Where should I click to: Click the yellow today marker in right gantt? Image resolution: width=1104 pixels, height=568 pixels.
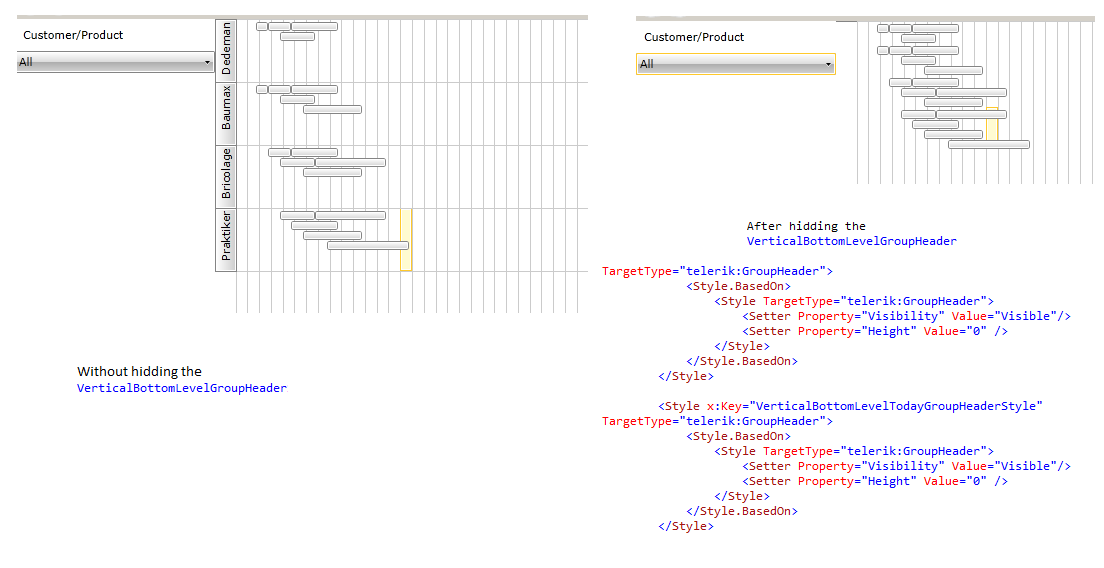click(x=992, y=124)
